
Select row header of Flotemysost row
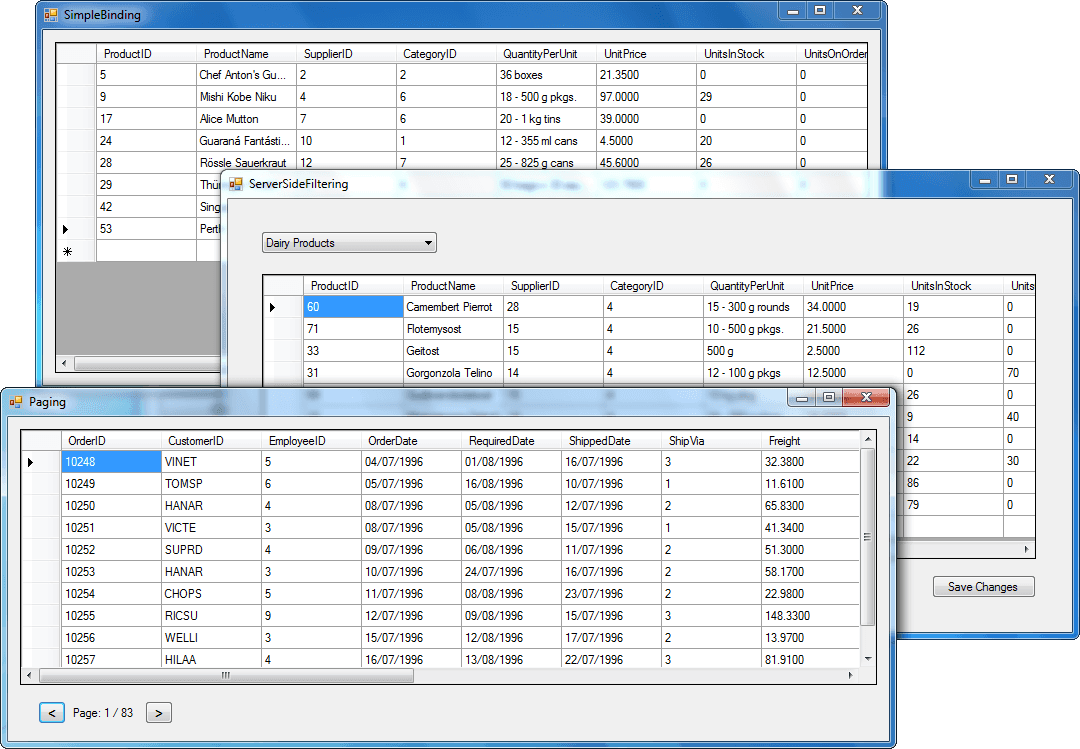click(x=284, y=329)
